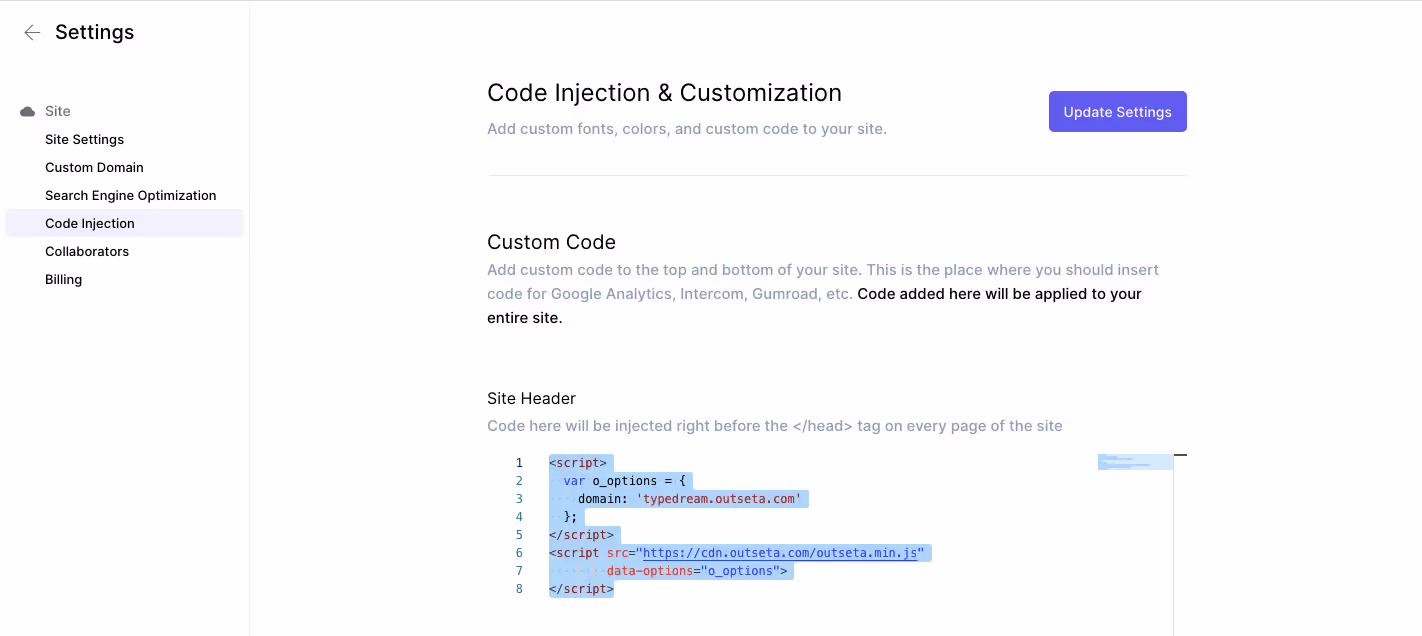Click line number 8 in editor
Screen dimensions: 1422x636
tap(519, 589)
